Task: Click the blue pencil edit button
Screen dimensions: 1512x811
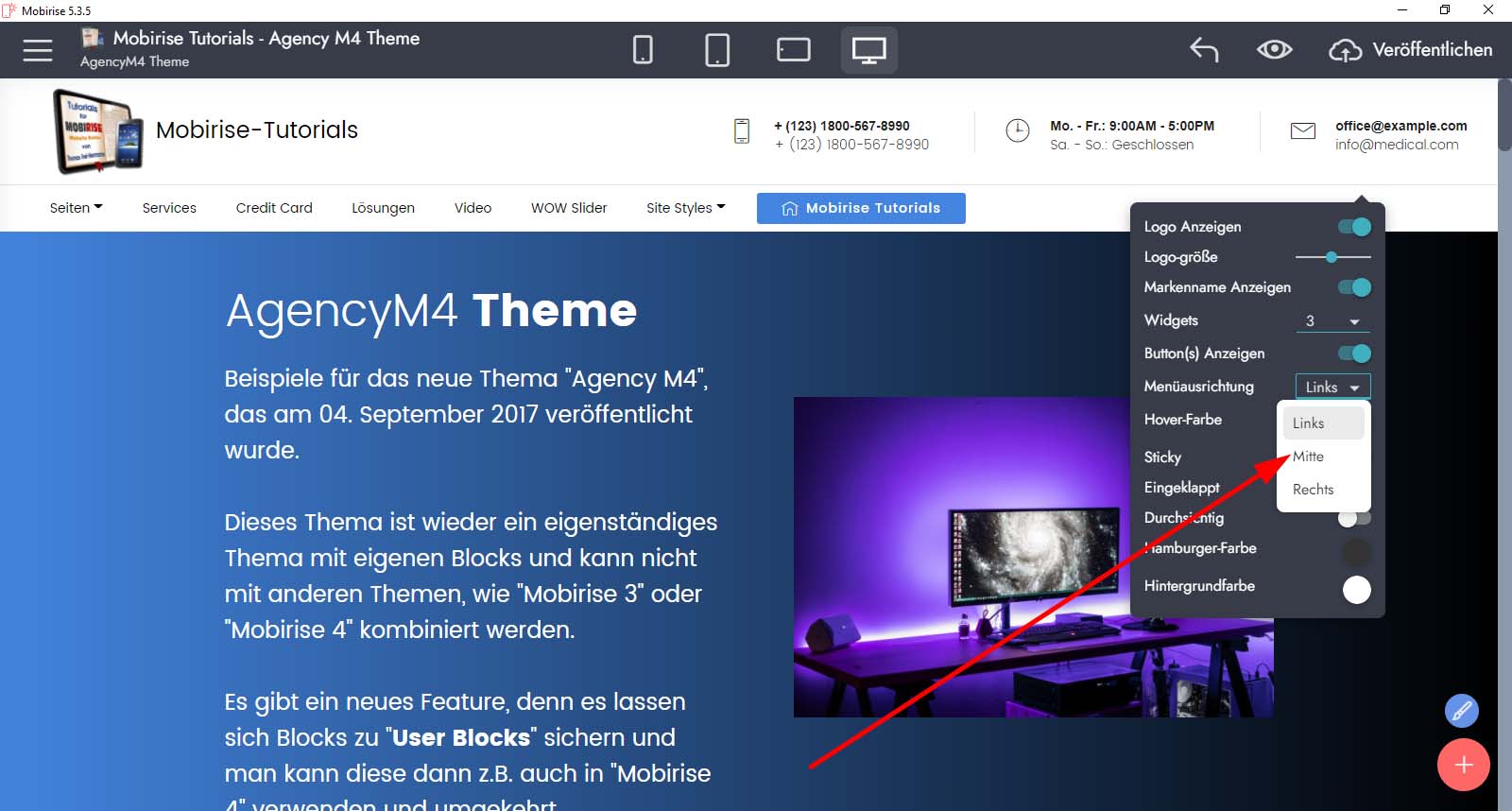Action: 1461,710
